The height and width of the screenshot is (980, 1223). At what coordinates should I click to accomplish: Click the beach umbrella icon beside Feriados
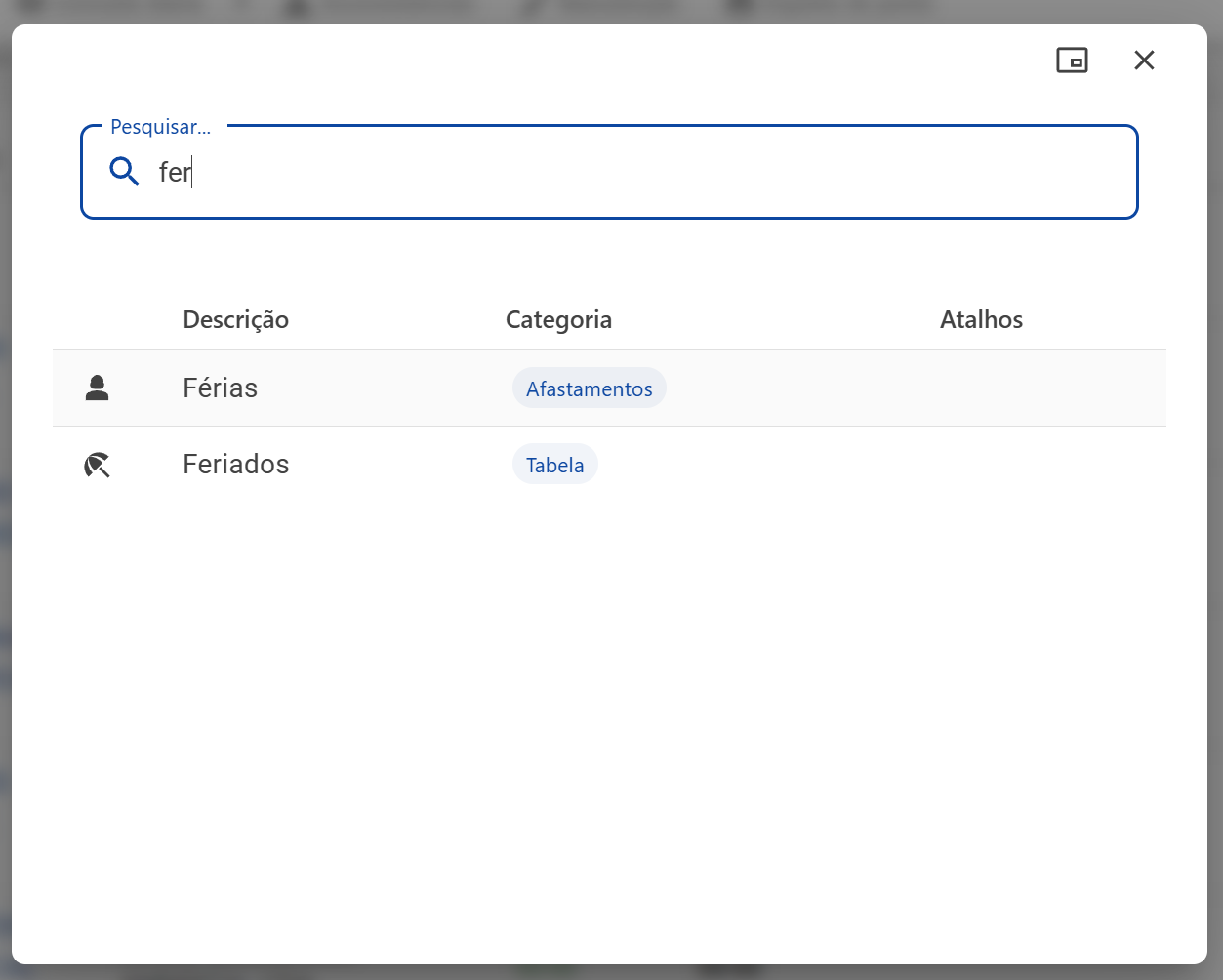point(97,465)
